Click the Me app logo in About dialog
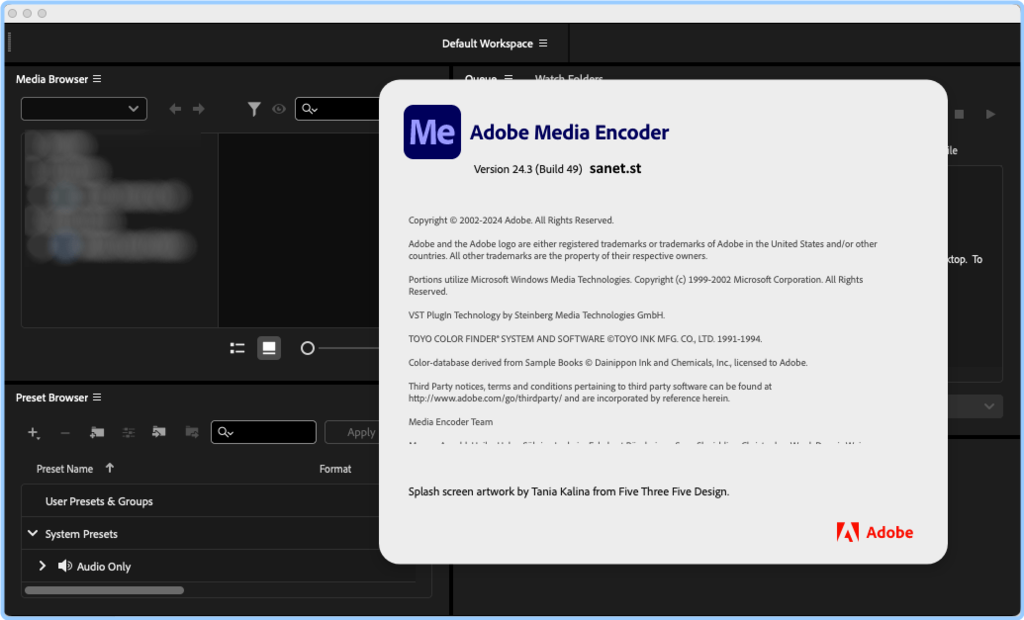 (x=432, y=132)
